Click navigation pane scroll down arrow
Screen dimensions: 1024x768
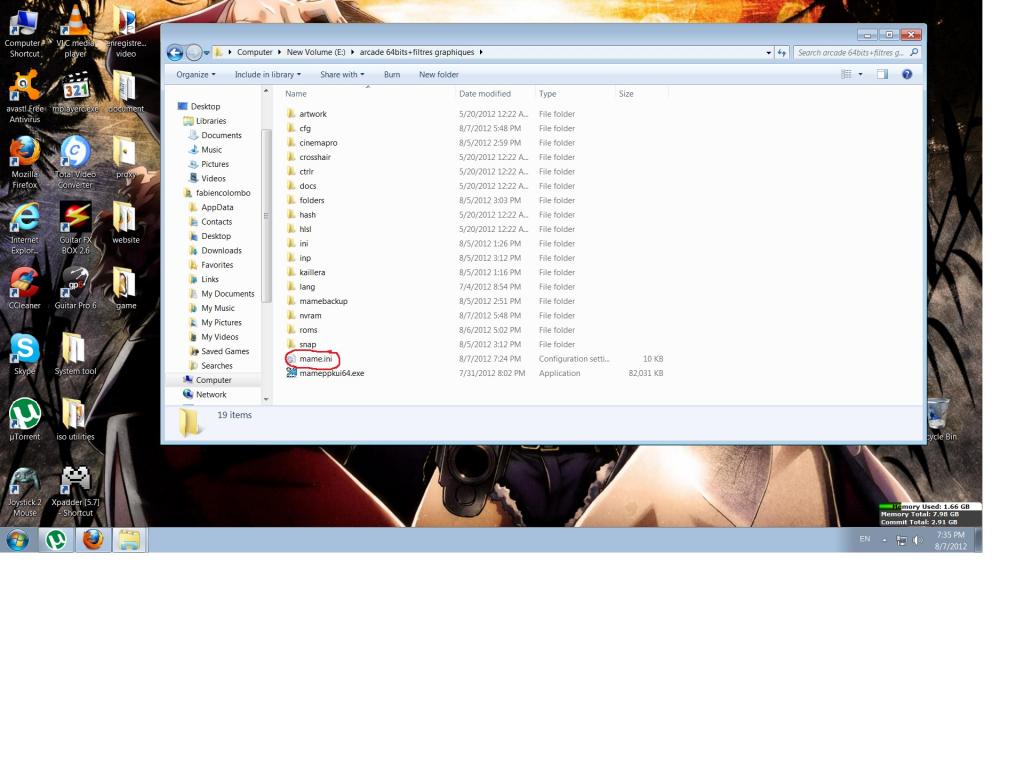(266, 399)
